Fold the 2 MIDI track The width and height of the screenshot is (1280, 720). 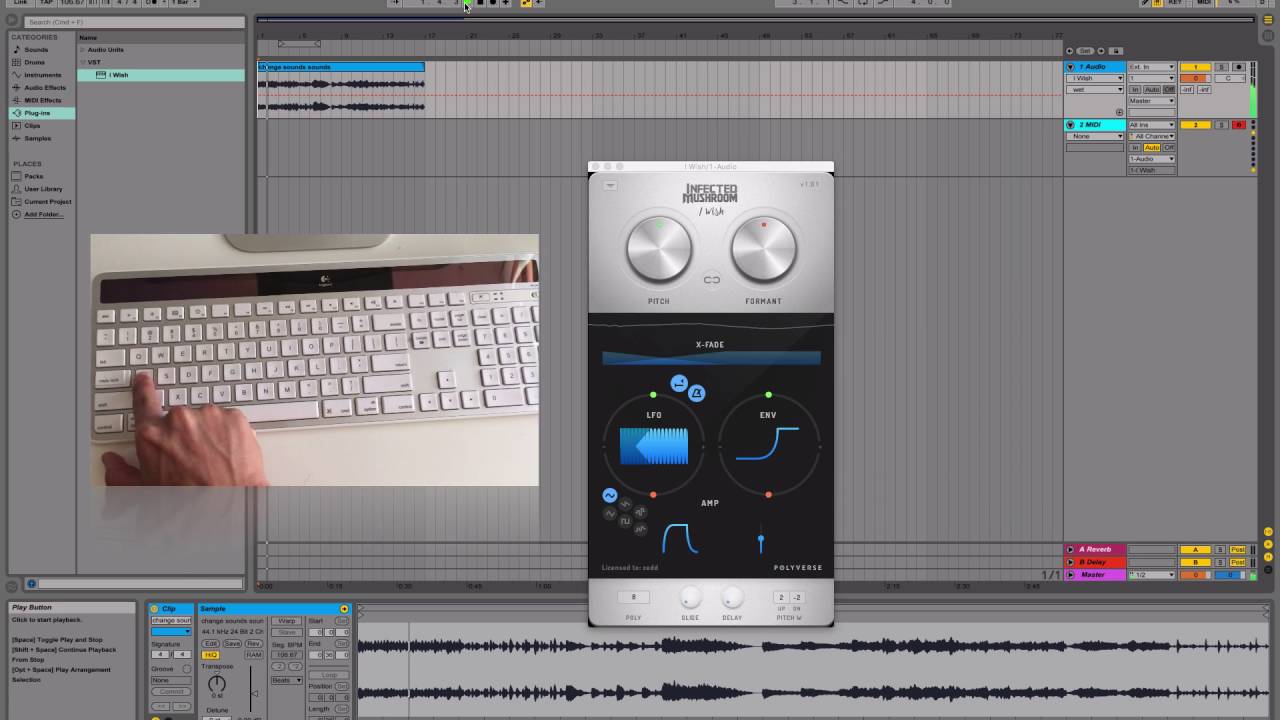(1071, 125)
